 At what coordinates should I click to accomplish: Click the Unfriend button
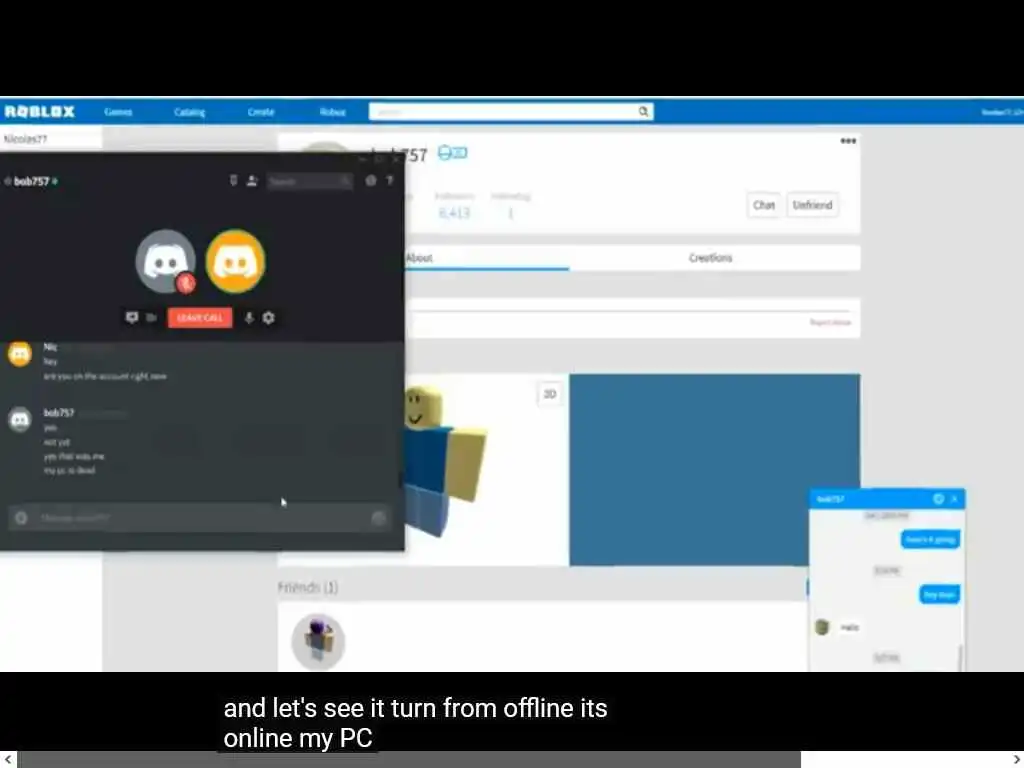812,205
